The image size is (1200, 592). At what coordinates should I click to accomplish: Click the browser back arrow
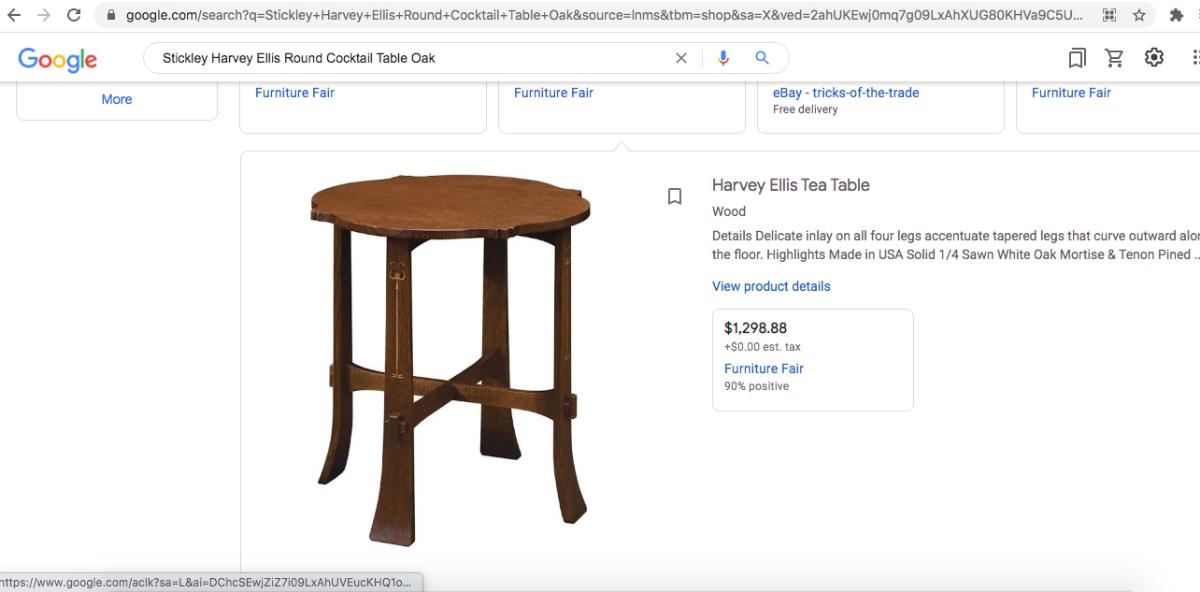coord(14,15)
